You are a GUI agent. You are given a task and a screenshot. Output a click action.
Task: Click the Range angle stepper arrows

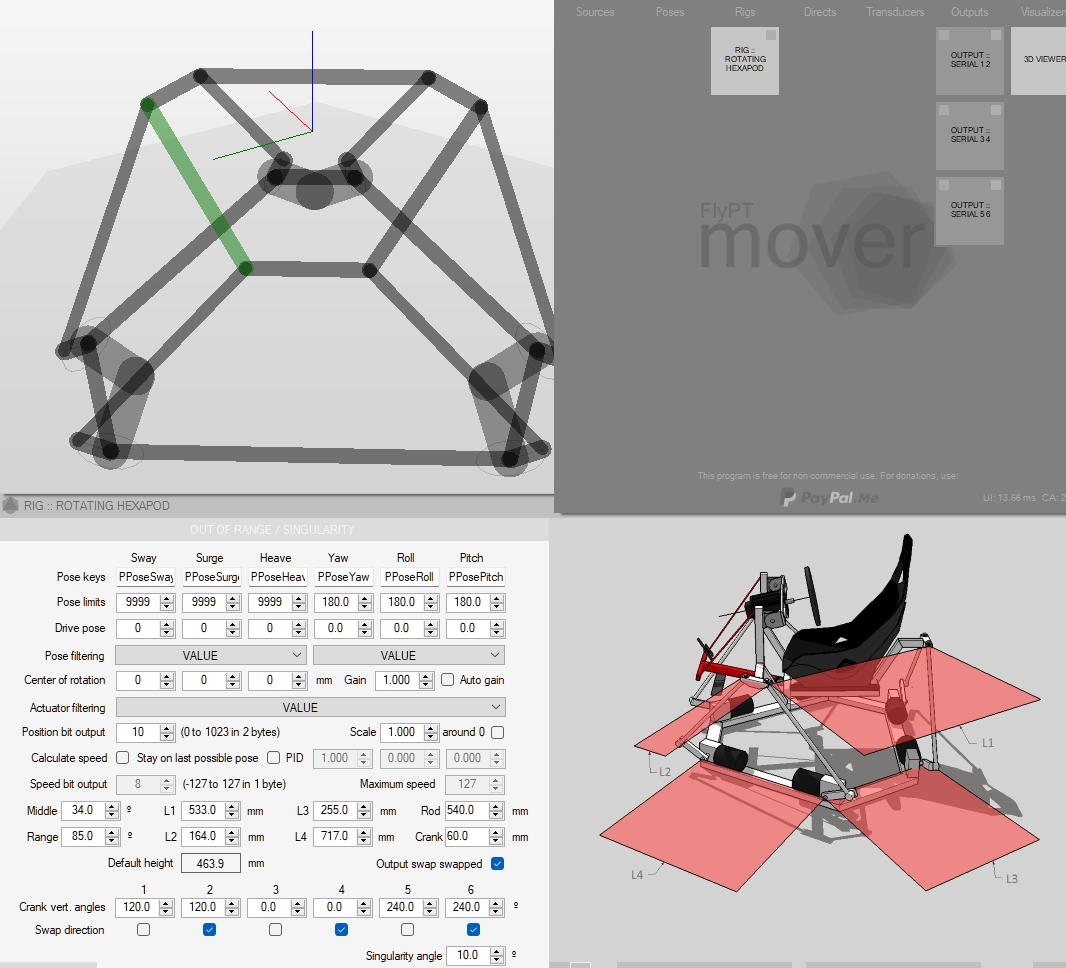coord(112,836)
